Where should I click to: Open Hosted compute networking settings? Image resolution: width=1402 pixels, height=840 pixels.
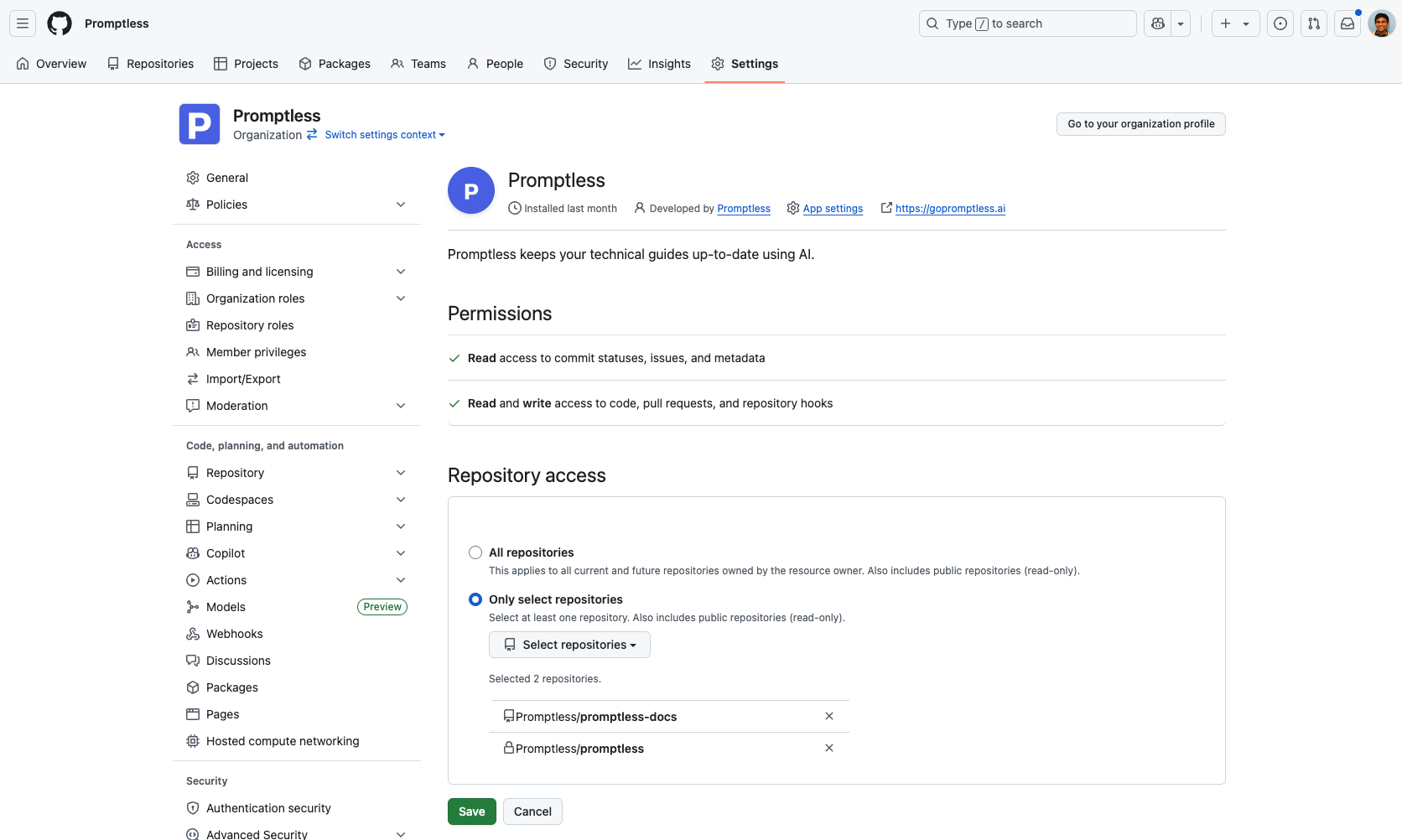(297, 741)
